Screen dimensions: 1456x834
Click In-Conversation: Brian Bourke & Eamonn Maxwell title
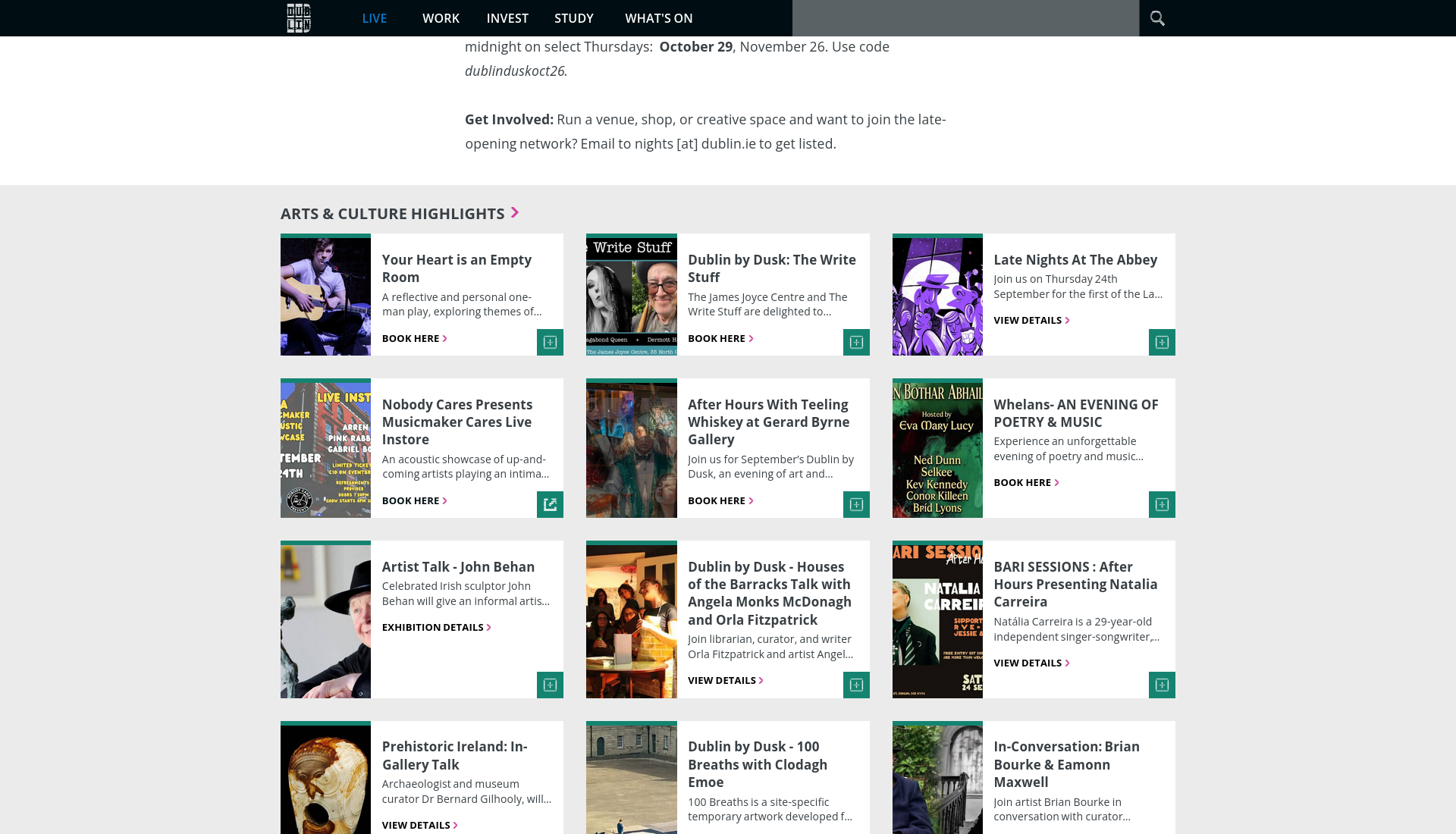pyautogui.click(x=1066, y=764)
